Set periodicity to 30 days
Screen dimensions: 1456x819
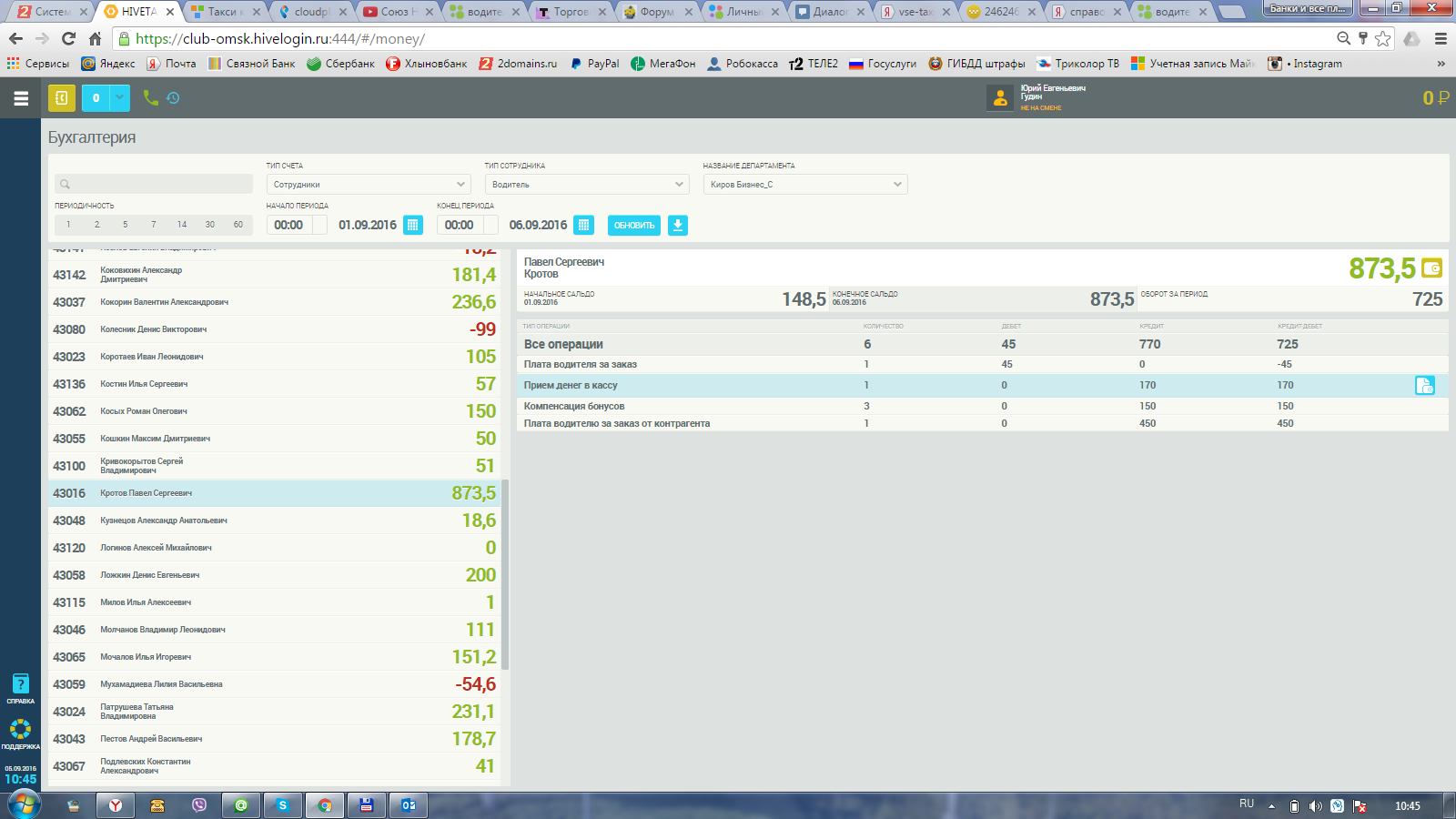(210, 225)
